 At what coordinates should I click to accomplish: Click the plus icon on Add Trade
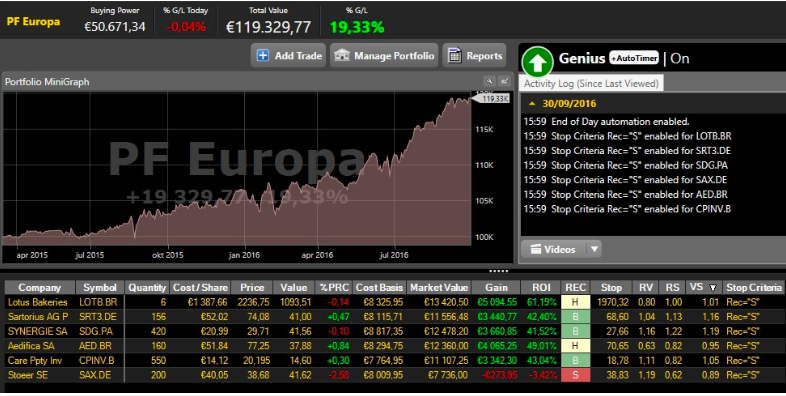(263, 56)
